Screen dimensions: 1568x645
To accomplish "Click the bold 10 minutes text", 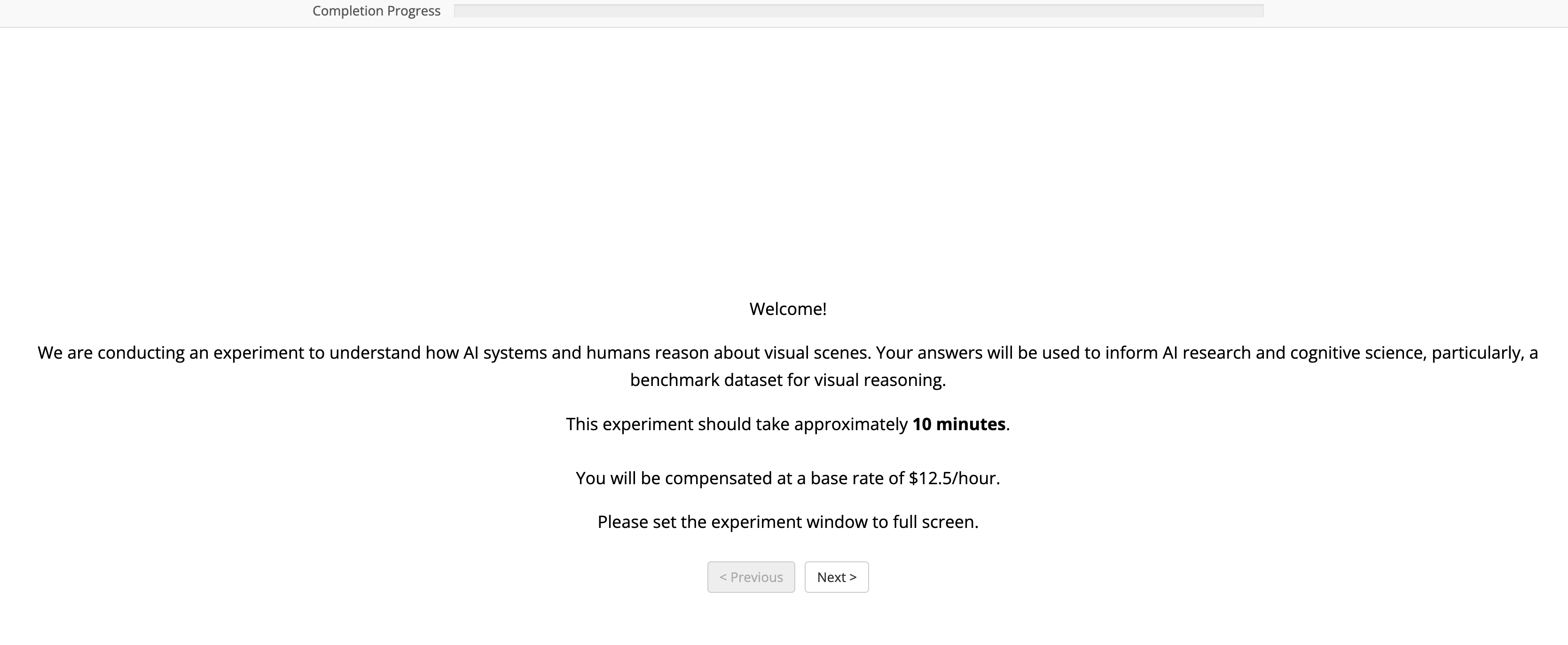I will (959, 424).
